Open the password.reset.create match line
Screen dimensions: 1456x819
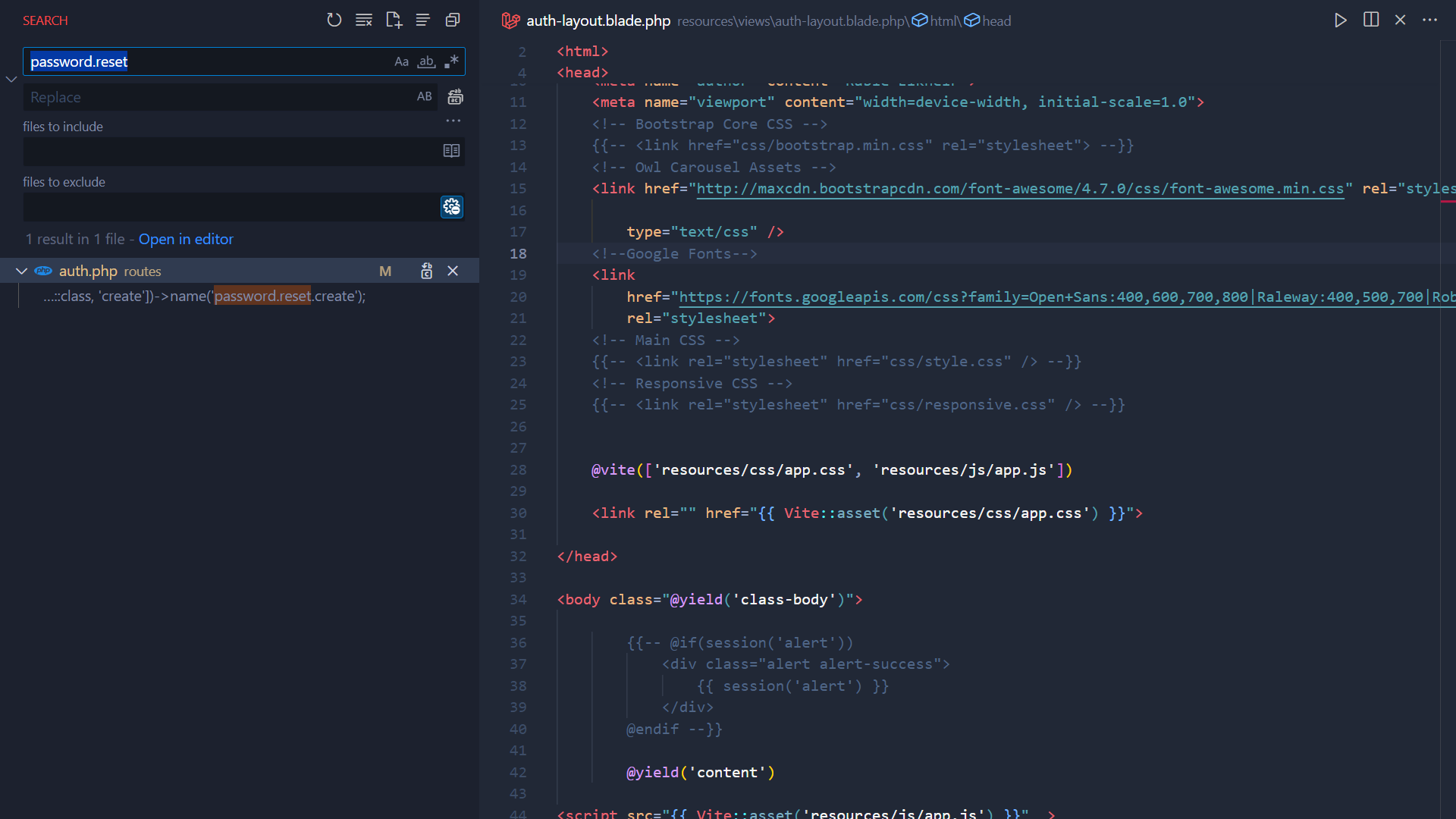pos(205,297)
